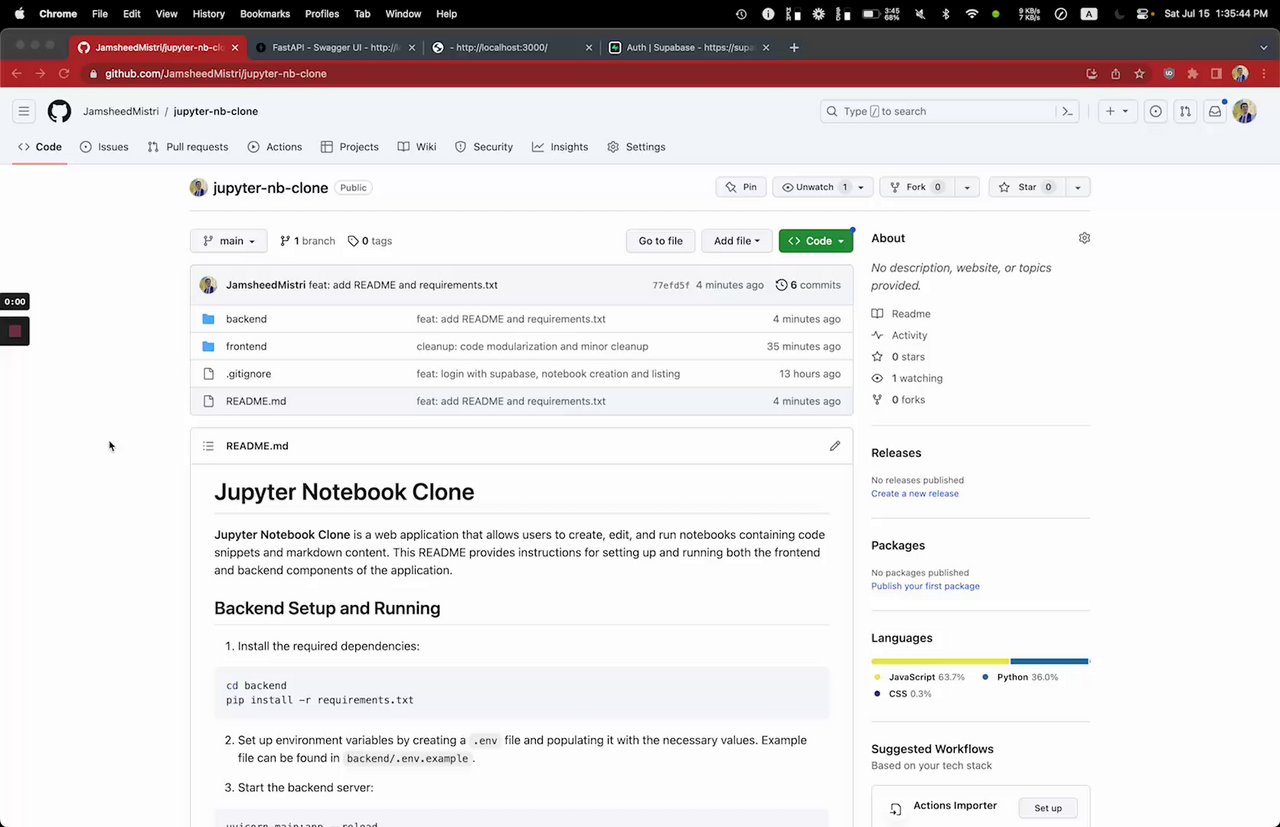1280x827 pixels.
Task: Open the .gitignore file name in the file list
Action: pos(248,374)
